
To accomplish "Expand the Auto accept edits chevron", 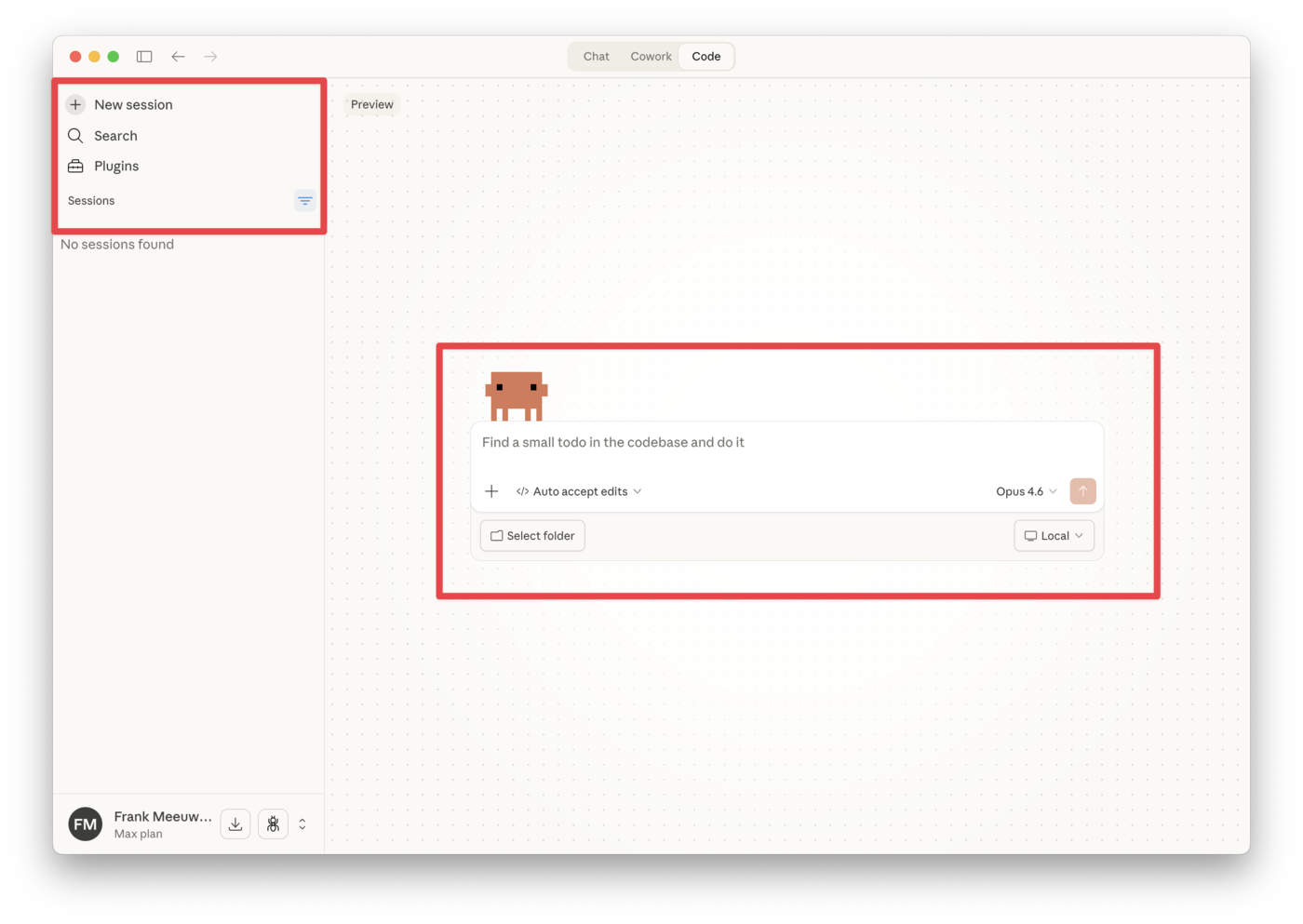I will tap(638, 490).
